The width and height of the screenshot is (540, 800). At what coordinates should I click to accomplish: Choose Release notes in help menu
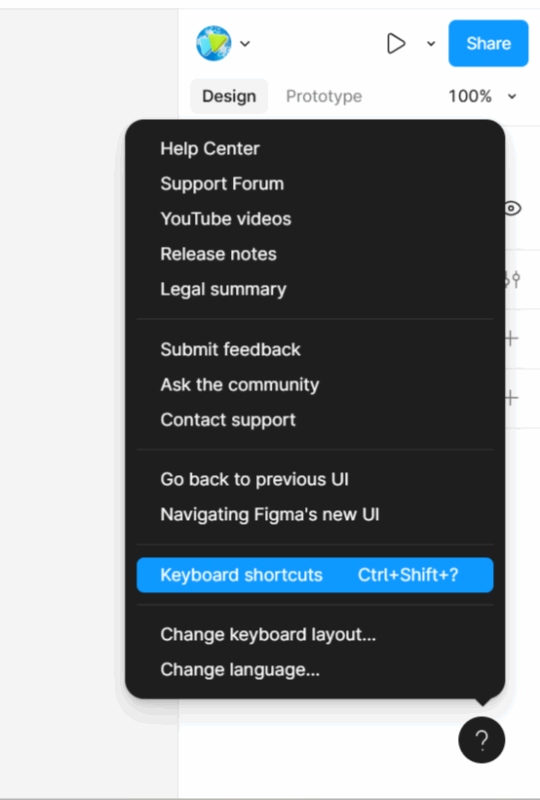click(x=315, y=254)
